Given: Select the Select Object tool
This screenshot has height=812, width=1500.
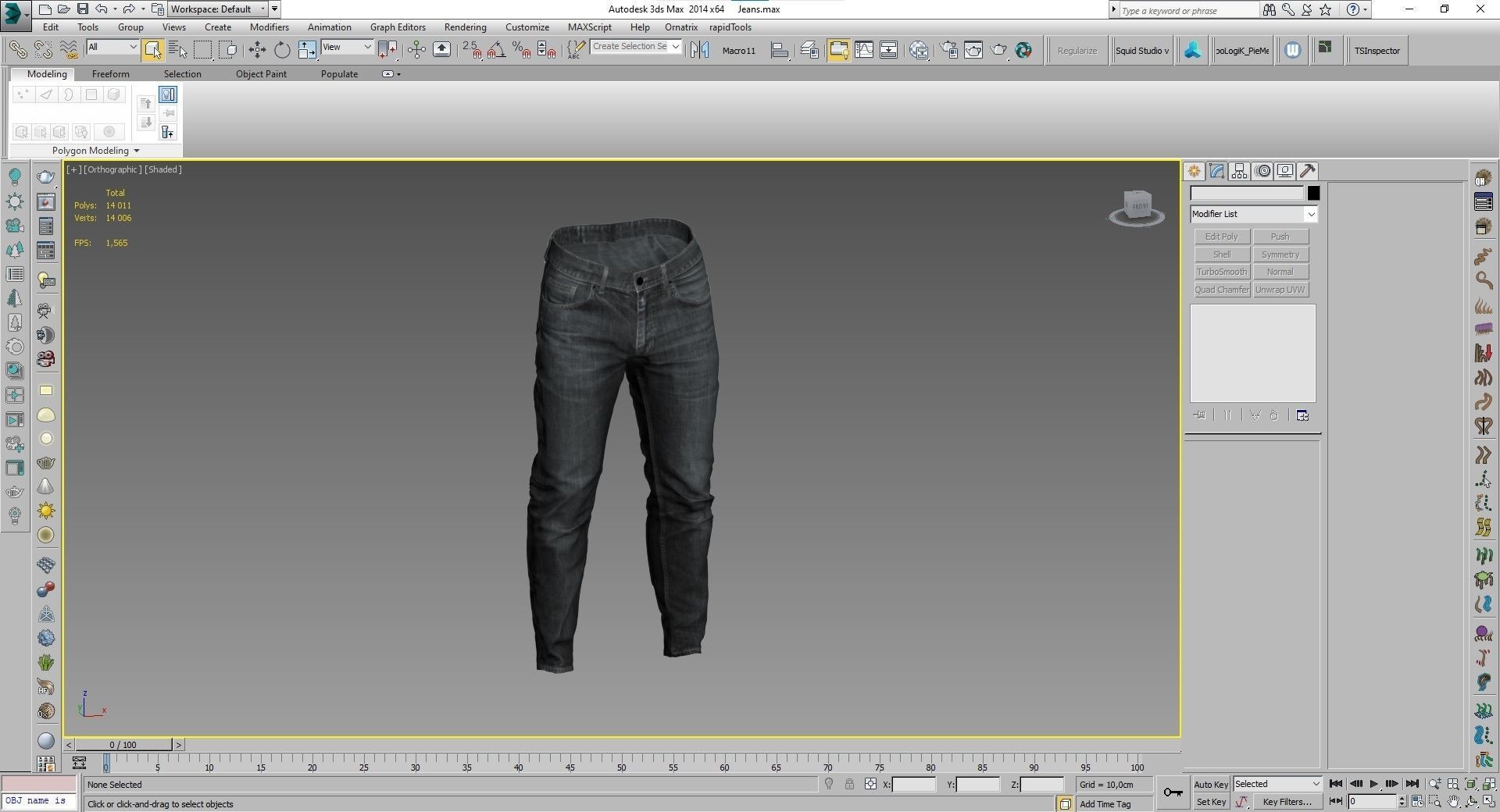Looking at the screenshot, I should pyautogui.click(x=153, y=50).
